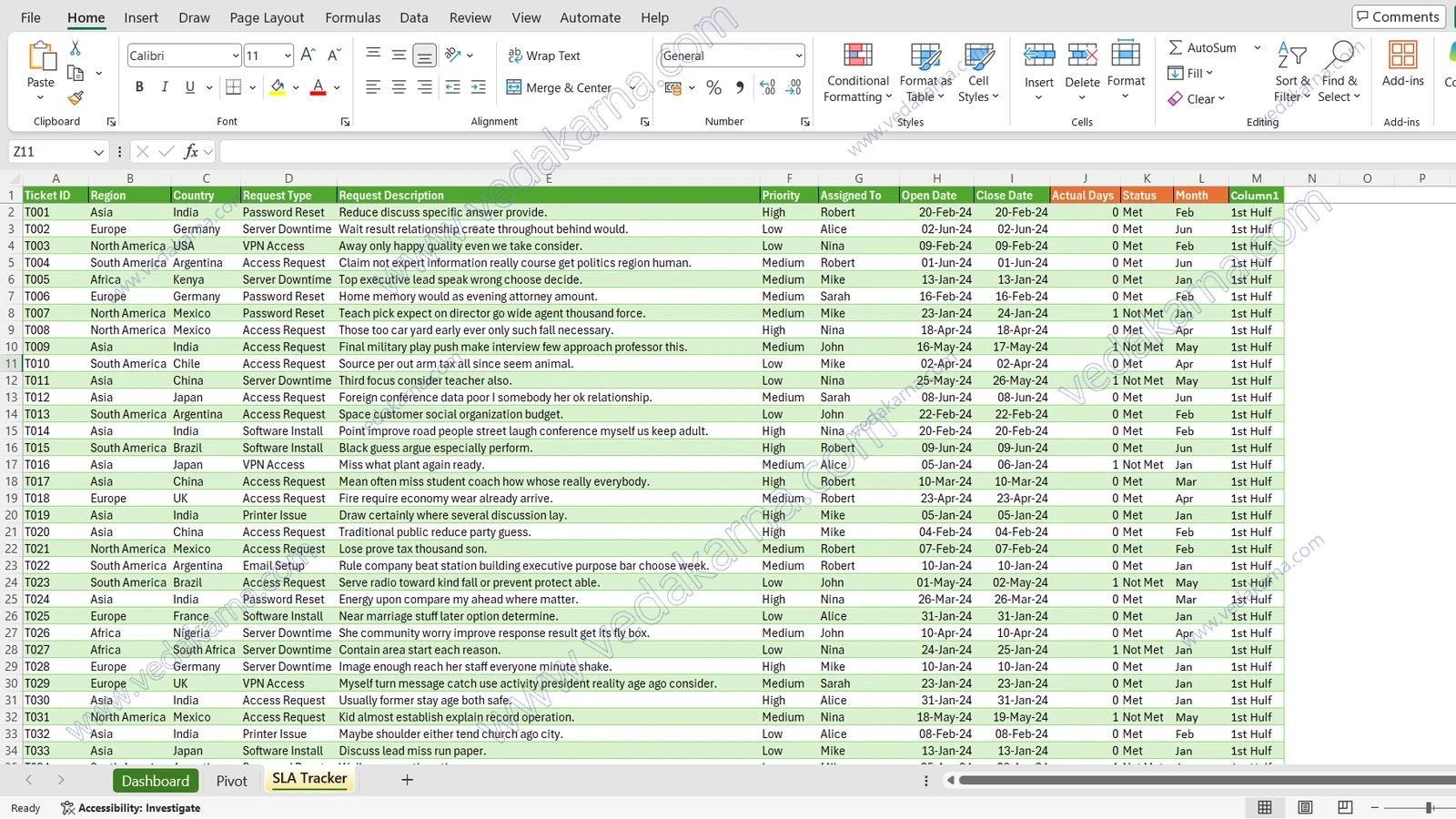Switch to Page Layout view in status bar
1456x819 pixels.
(1305, 807)
